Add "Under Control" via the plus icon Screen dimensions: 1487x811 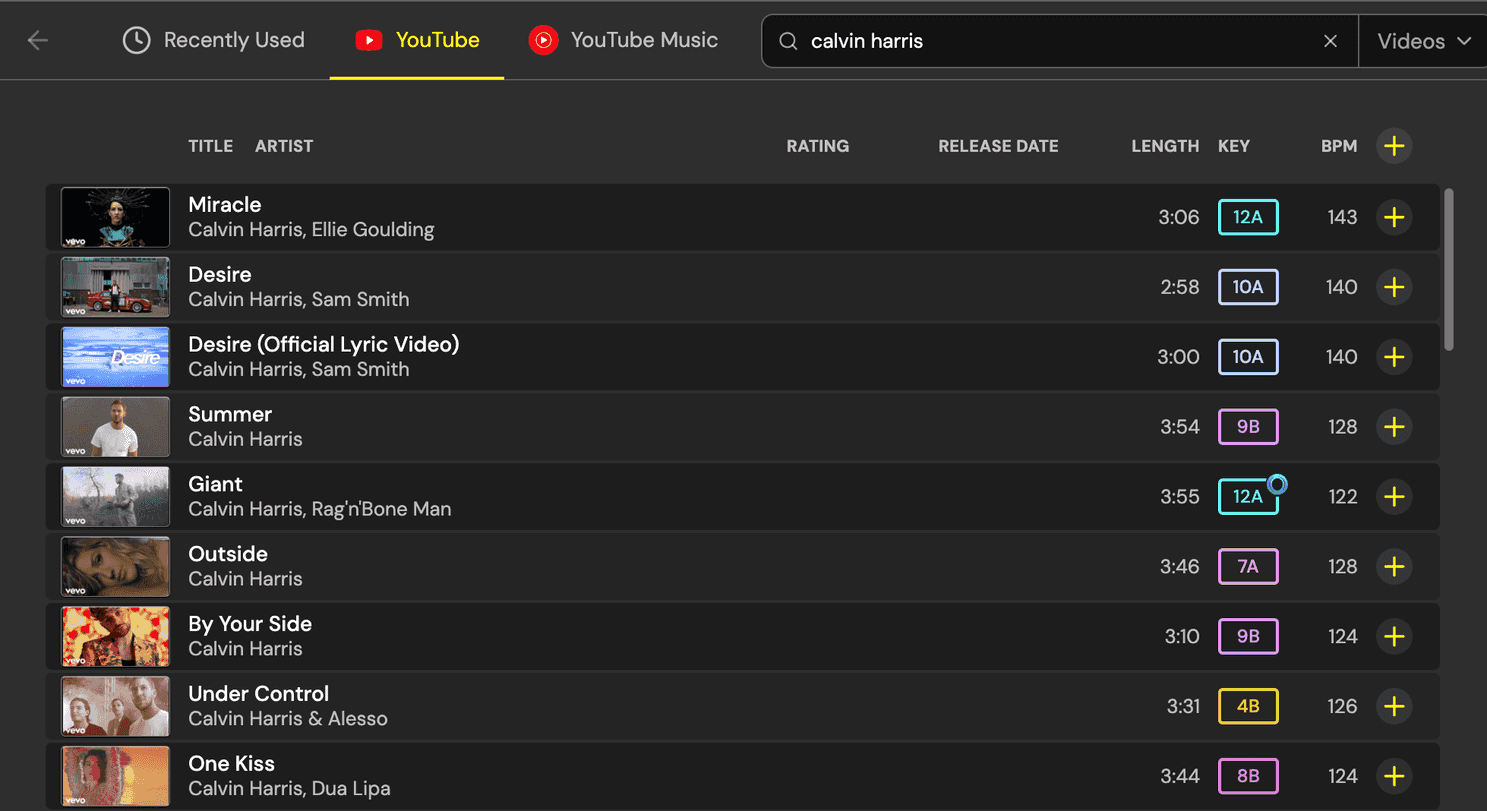point(1394,706)
